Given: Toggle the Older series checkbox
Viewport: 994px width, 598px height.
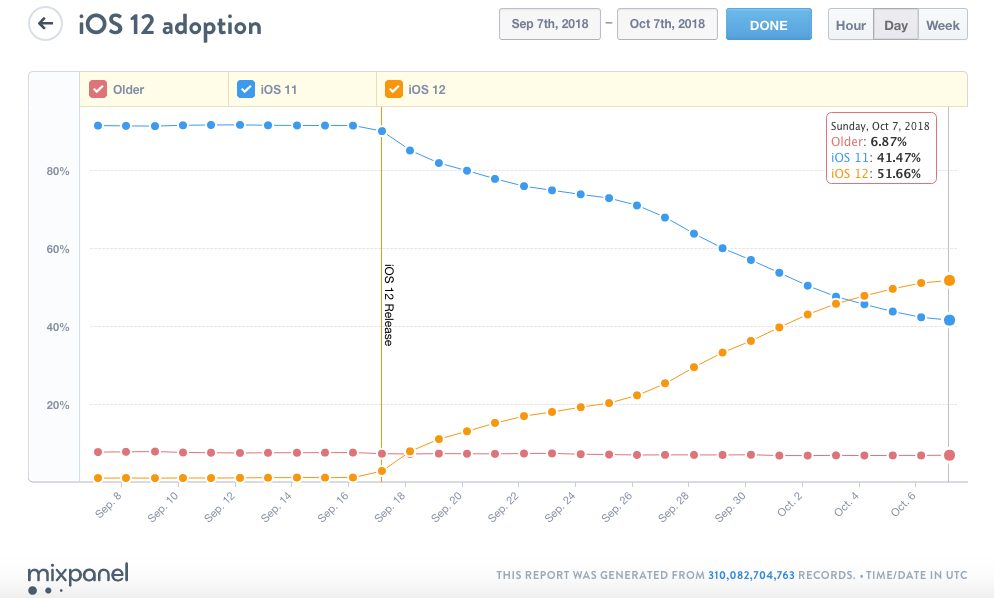Looking at the screenshot, I should click(98, 89).
